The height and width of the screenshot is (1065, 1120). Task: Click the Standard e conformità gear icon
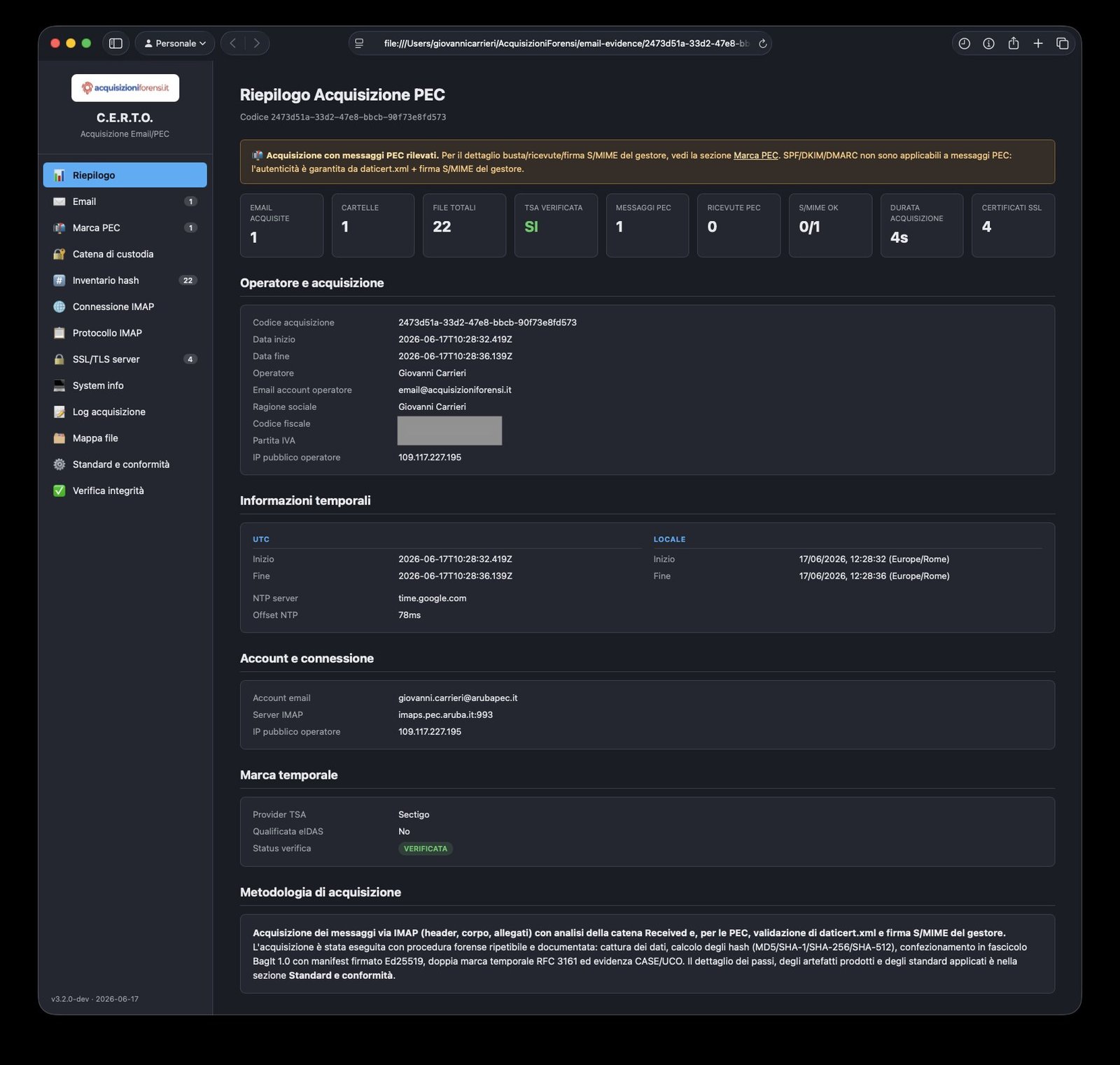pyautogui.click(x=59, y=465)
